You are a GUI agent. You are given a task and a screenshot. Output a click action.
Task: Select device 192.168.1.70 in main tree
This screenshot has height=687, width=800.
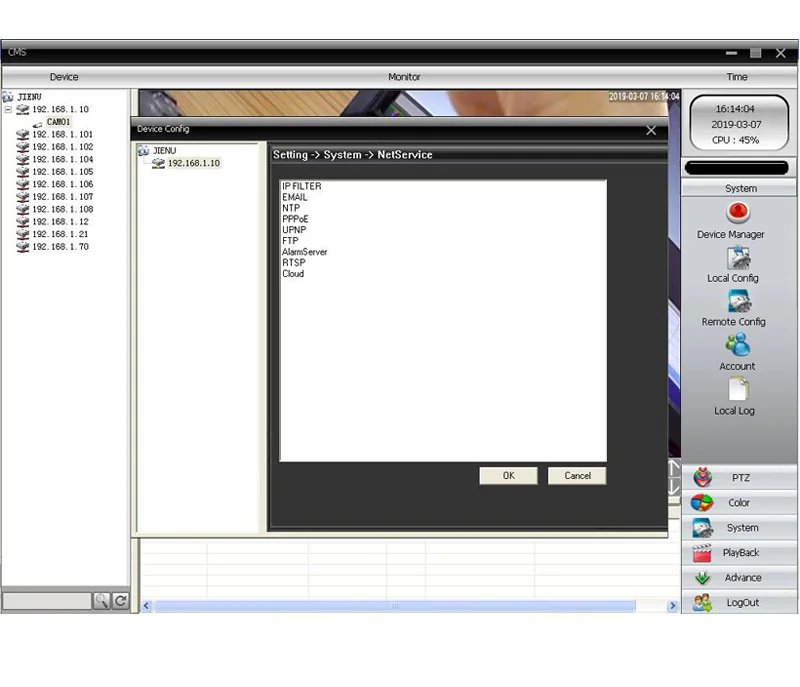pos(60,246)
